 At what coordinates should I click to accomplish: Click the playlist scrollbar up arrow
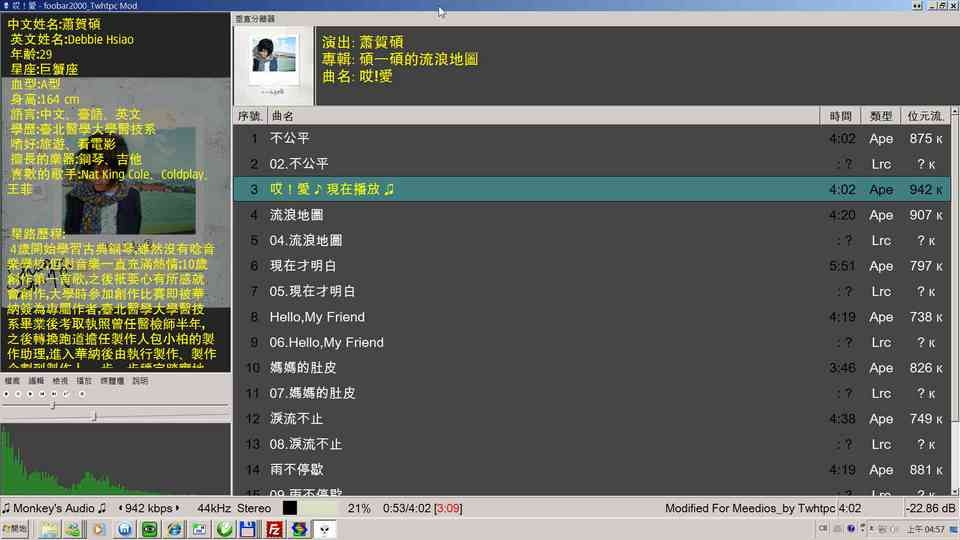click(x=955, y=111)
